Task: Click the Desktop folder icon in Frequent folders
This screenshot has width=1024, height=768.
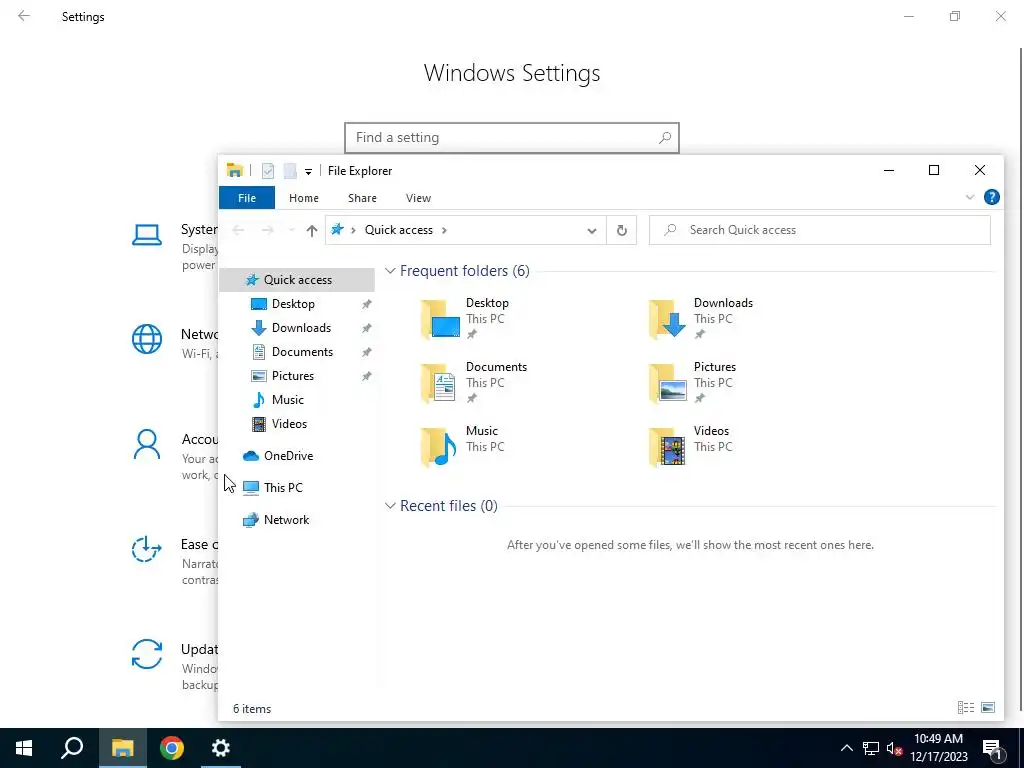Action: pos(440,319)
